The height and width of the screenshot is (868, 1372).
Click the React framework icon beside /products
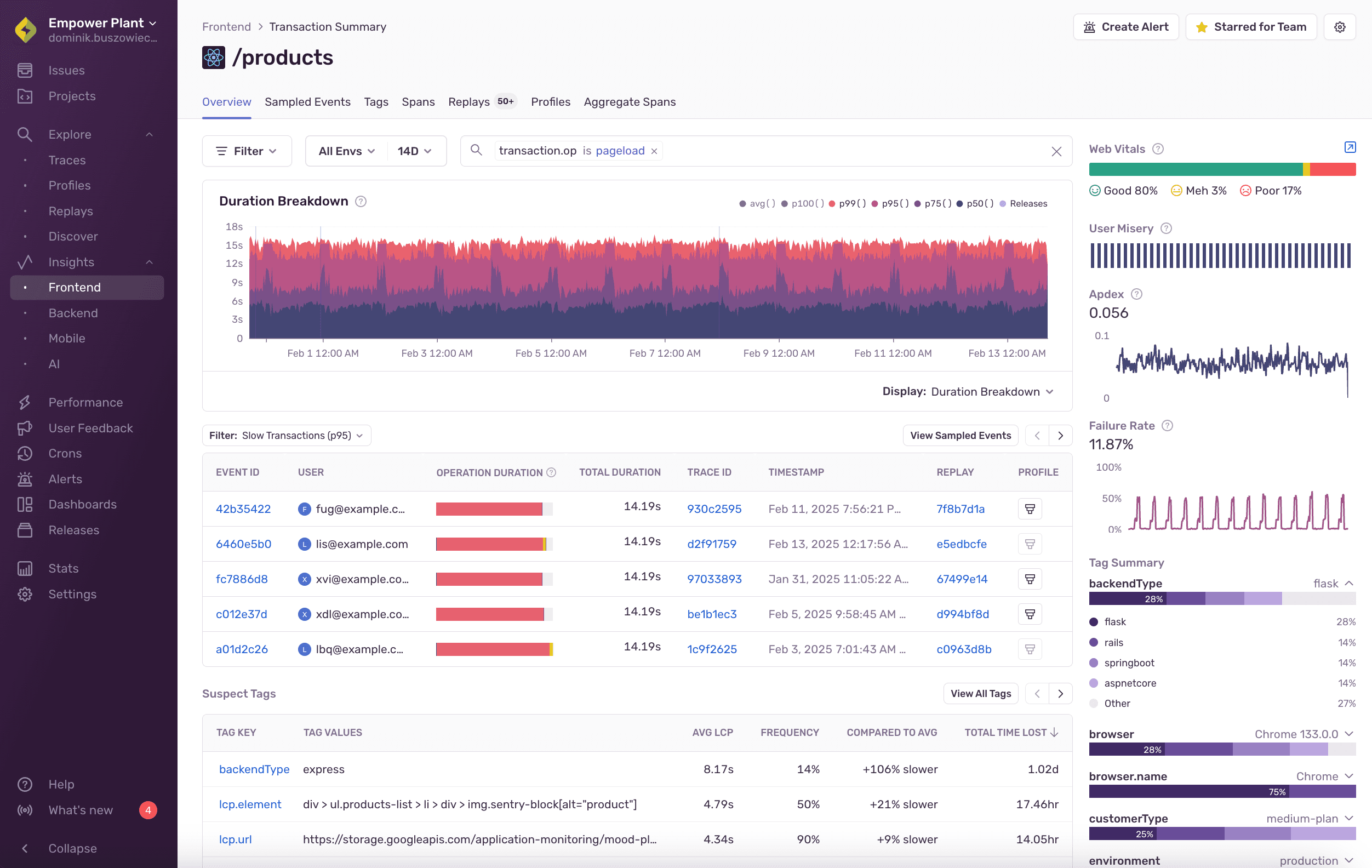coord(214,57)
